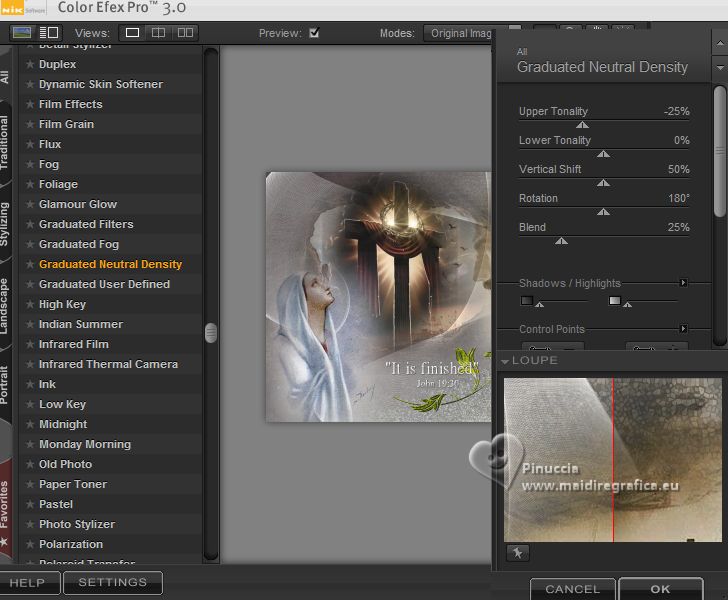Collapse the Loupe panel triangle
This screenshot has width=728, height=600.
tap(505, 361)
